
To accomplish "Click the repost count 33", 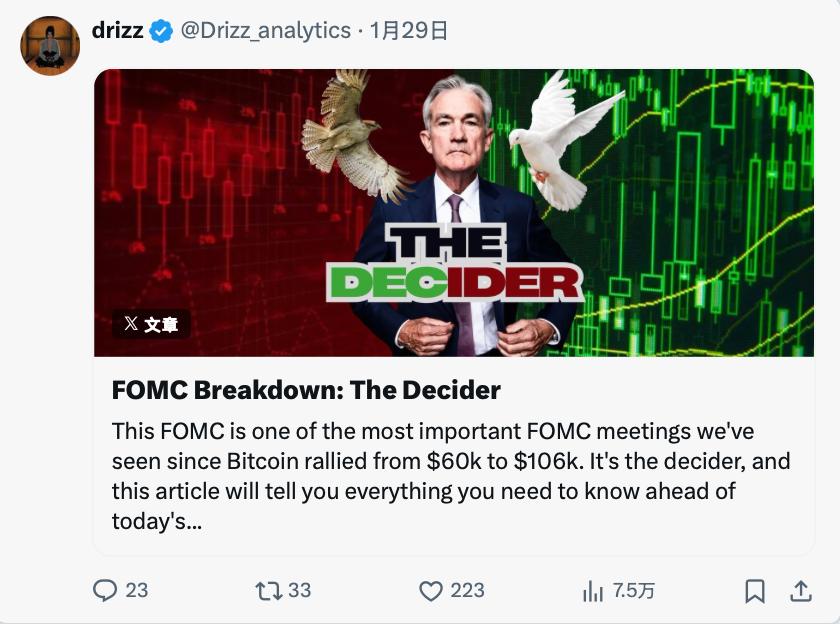I will coord(300,591).
